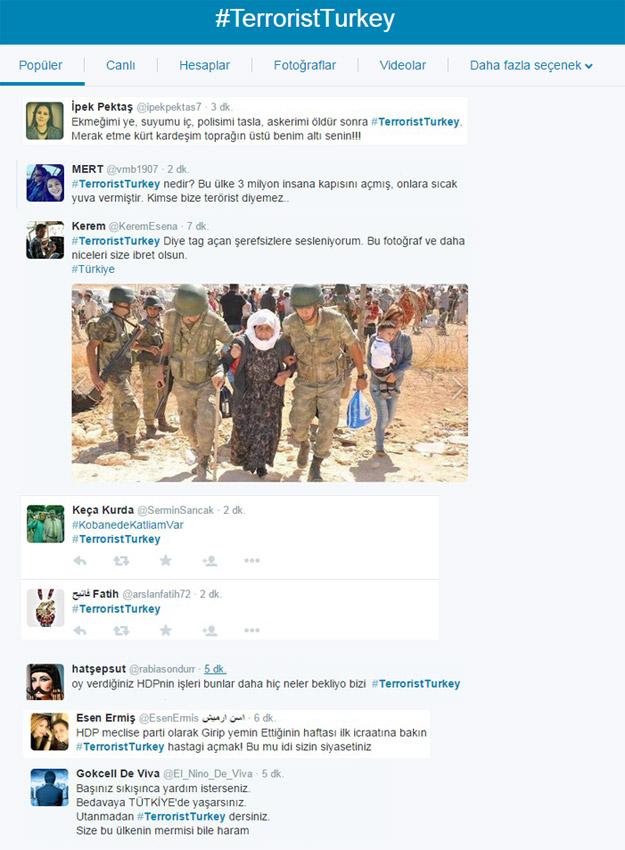
Task: Follow Fatih using add-person icon
Action: tap(209, 630)
